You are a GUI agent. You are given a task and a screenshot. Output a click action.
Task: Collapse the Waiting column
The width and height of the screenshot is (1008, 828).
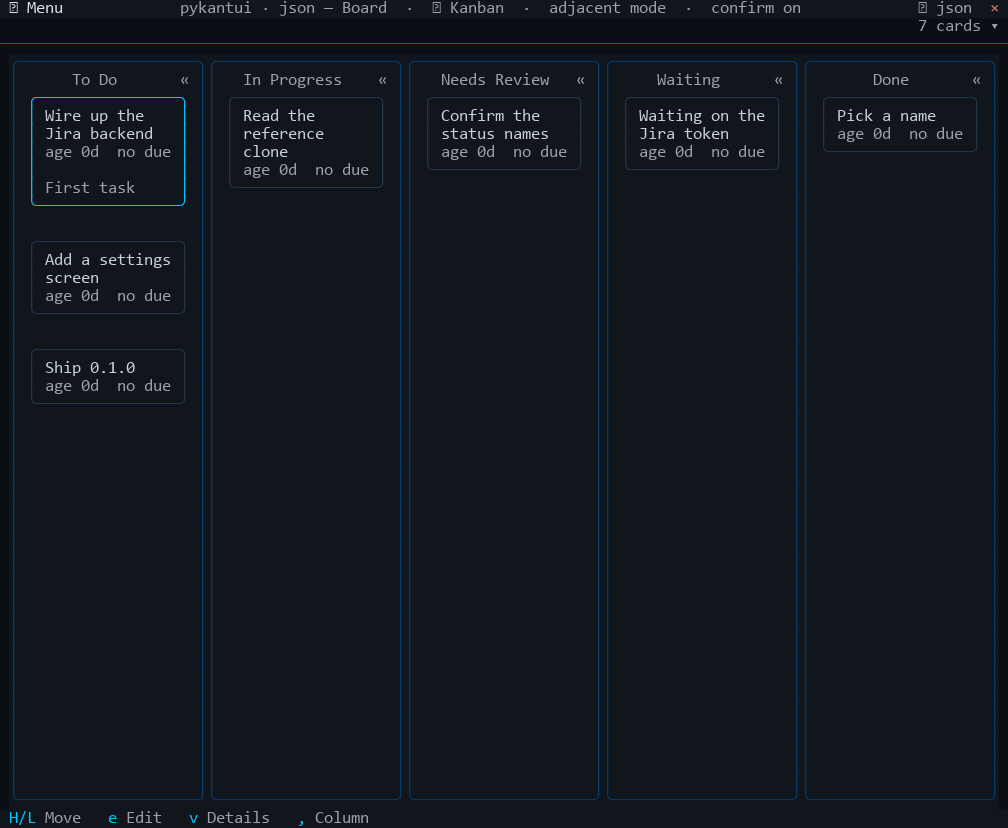[x=778, y=80]
